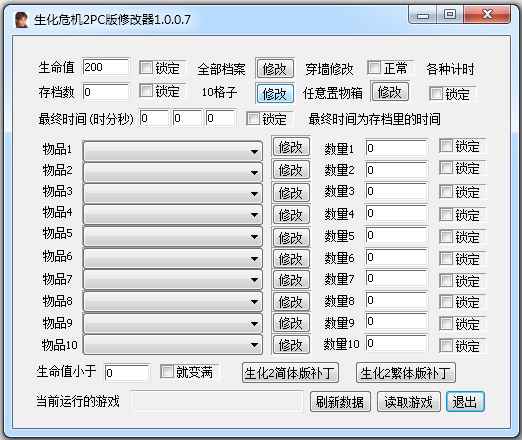
Task: Focus the 最终时间 minutes field
Action: (x=187, y=118)
